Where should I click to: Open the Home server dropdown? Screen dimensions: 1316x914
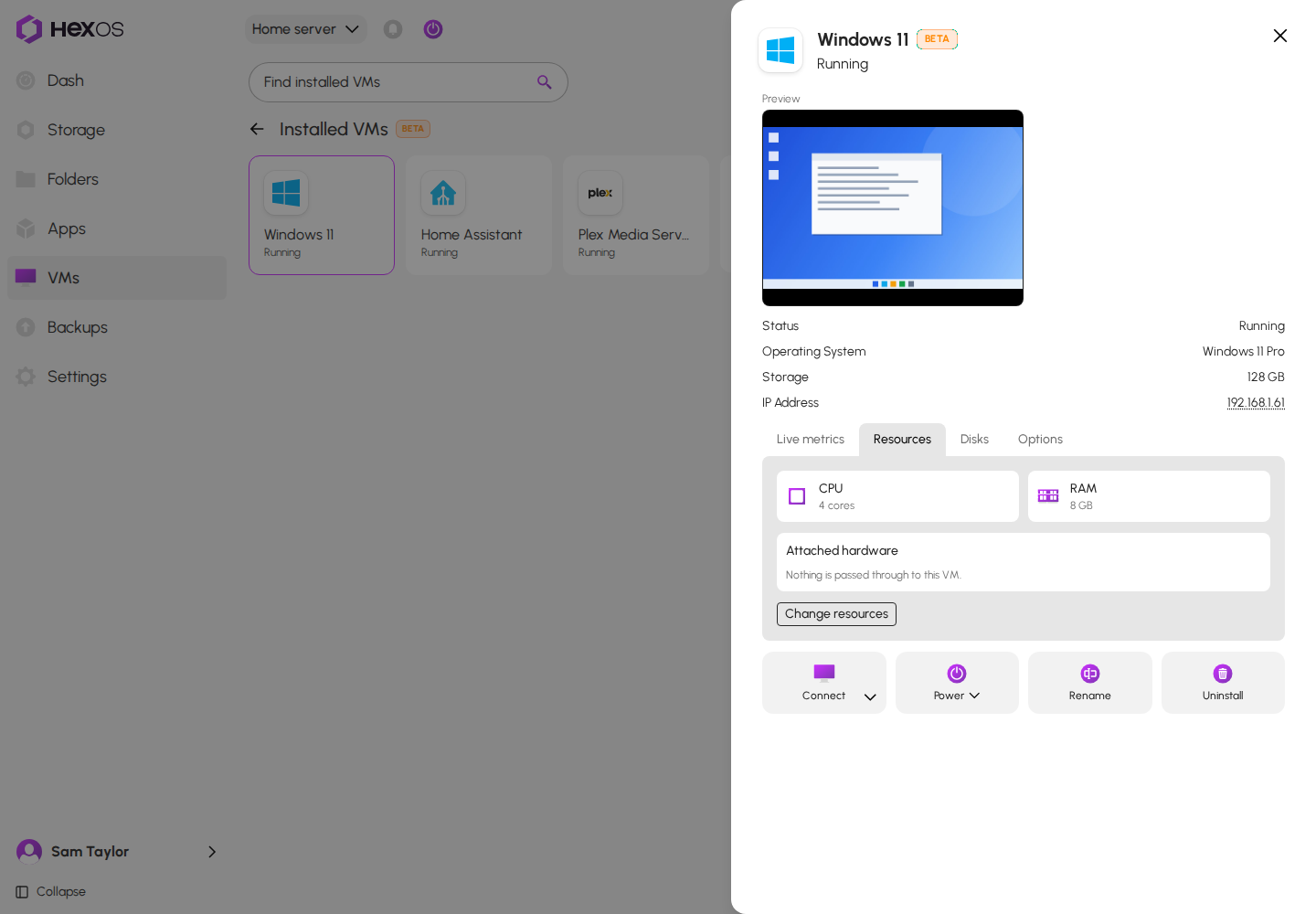tap(305, 29)
